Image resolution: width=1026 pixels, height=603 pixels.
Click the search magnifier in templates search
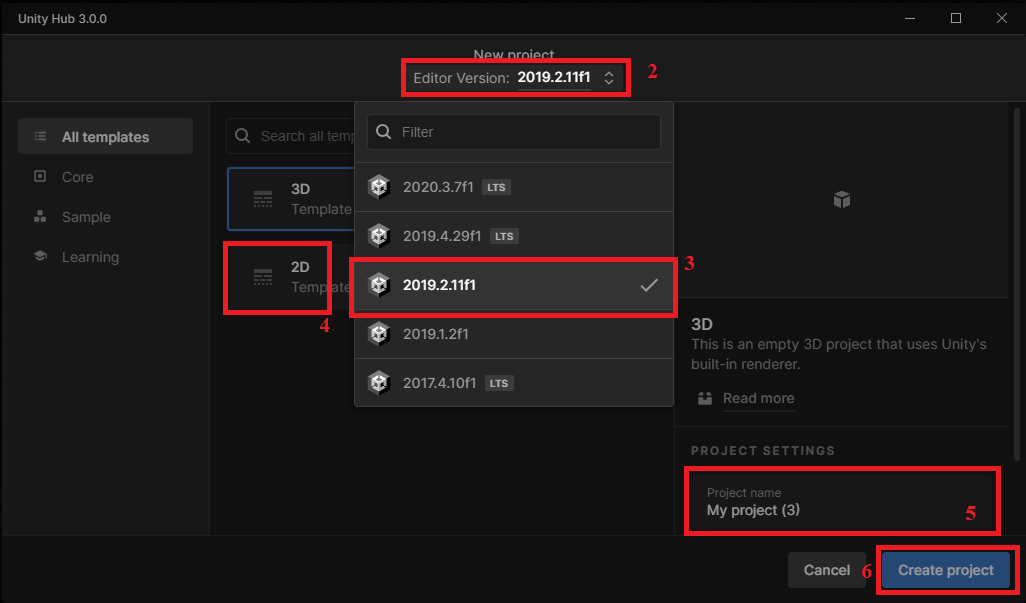point(243,136)
